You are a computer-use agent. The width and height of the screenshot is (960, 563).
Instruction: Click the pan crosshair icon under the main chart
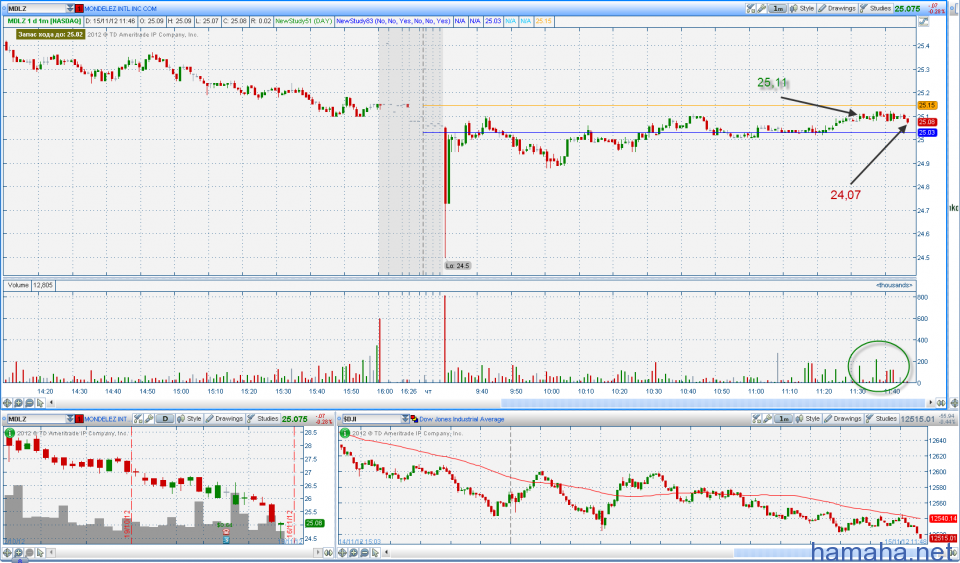7,403
